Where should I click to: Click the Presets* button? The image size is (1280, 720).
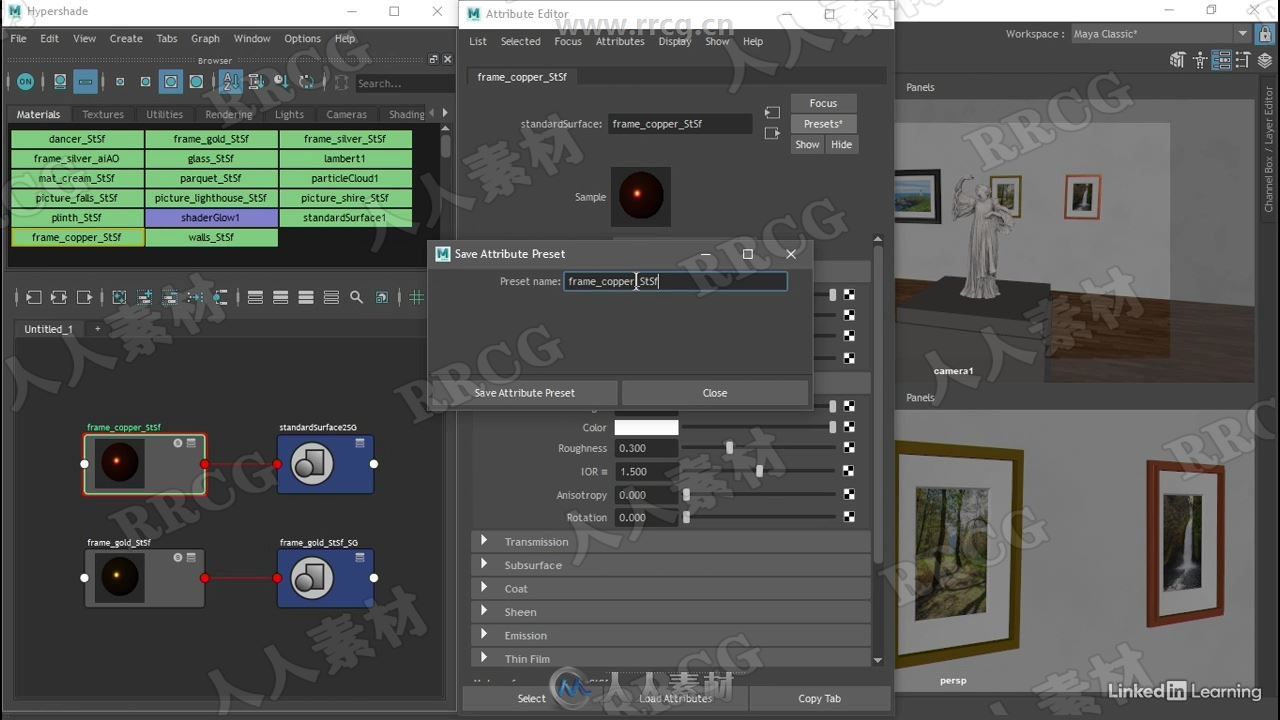point(823,124)
